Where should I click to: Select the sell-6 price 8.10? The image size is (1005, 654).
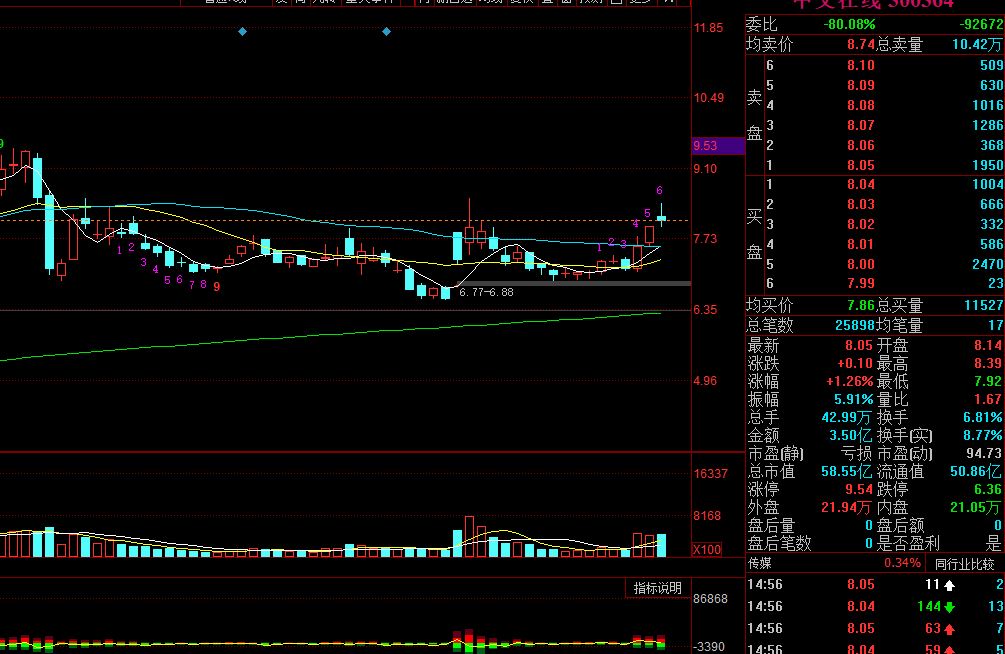pos(860,65)
